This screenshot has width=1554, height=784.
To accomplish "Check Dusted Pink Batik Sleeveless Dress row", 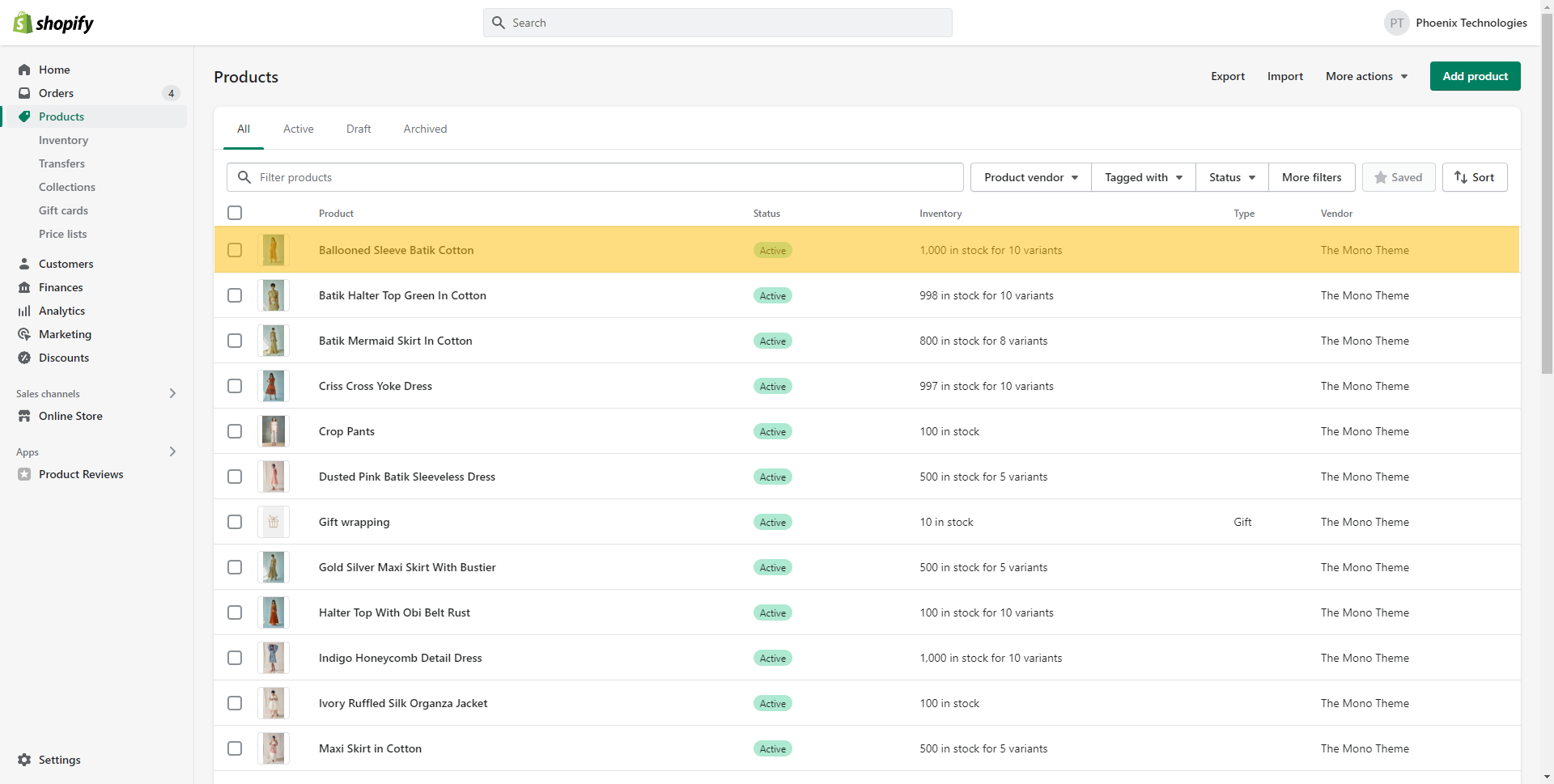I will pyautogui.click(x=235, y=477).
